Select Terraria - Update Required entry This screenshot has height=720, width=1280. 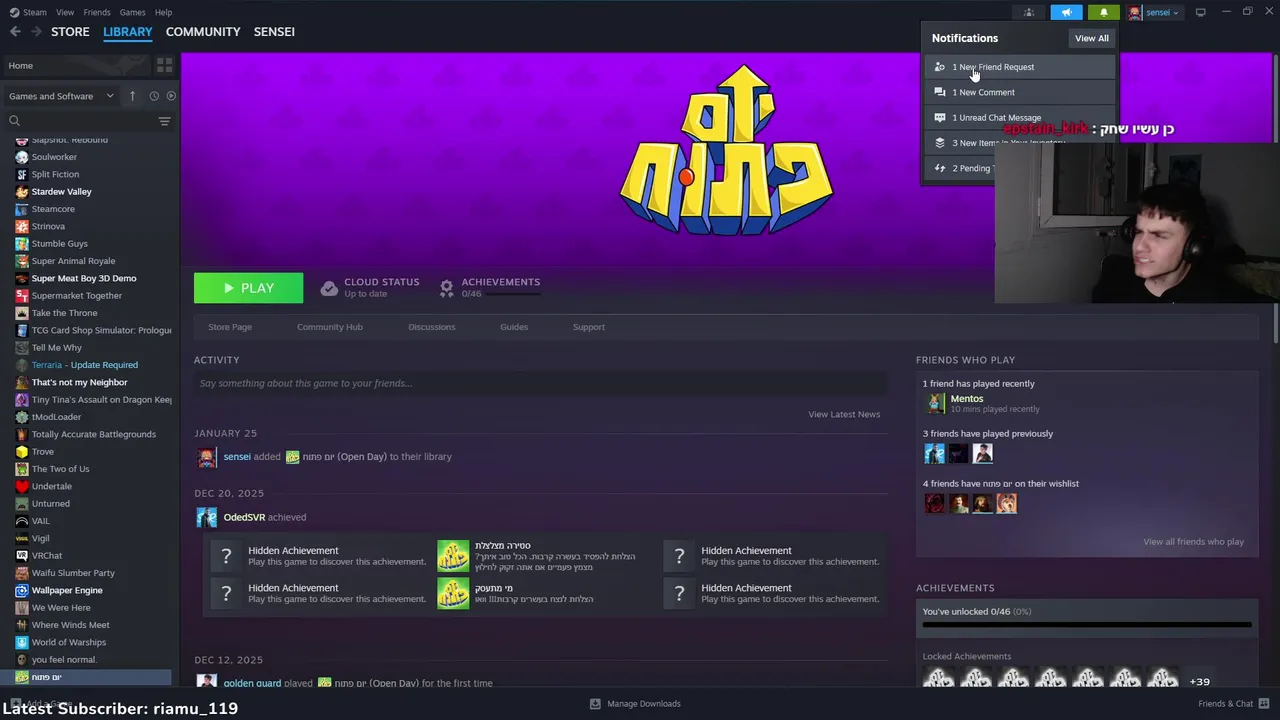point(85,365)
